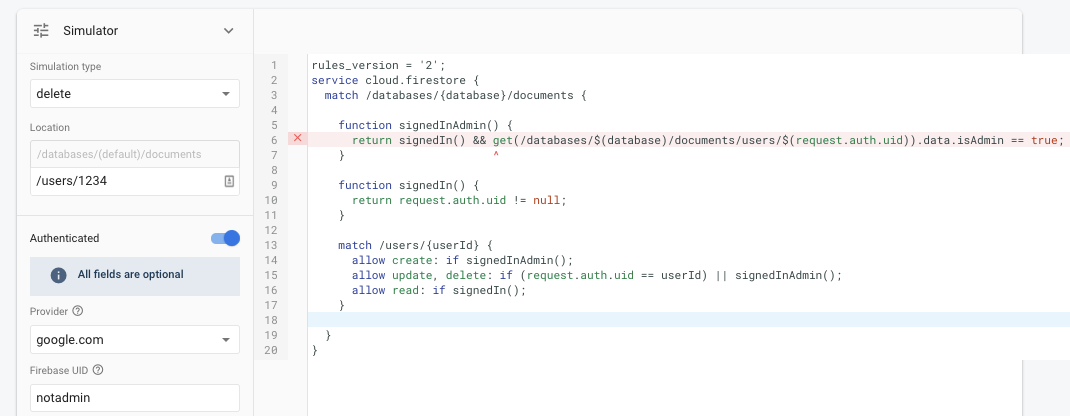Click the Simulator sliders tune icon
This screenshot has width=1070, height=416.
42,31
